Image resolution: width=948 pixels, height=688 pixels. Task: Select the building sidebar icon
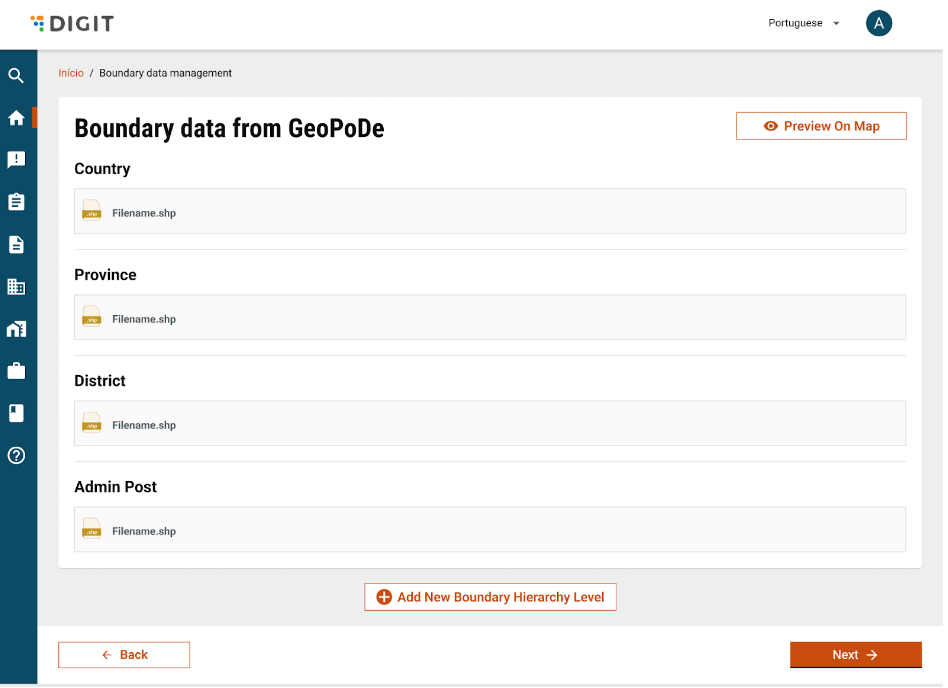coord(16,287)
